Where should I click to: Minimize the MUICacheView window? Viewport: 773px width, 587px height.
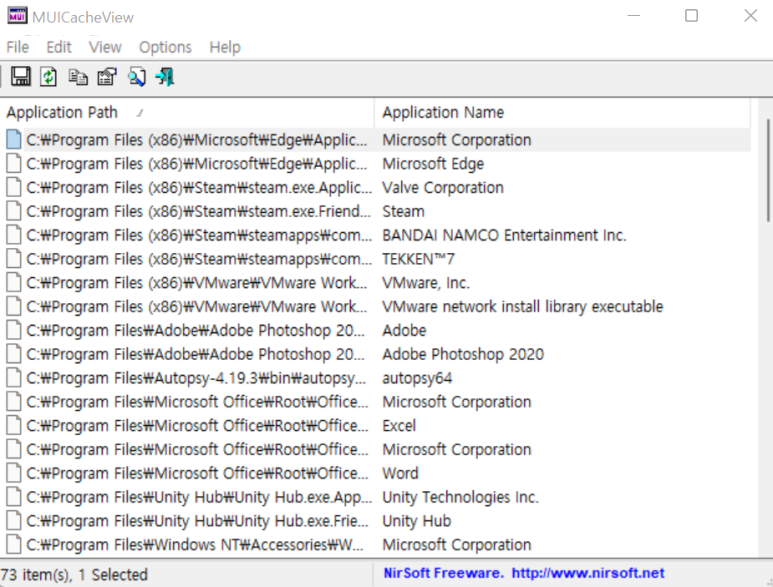633,16
